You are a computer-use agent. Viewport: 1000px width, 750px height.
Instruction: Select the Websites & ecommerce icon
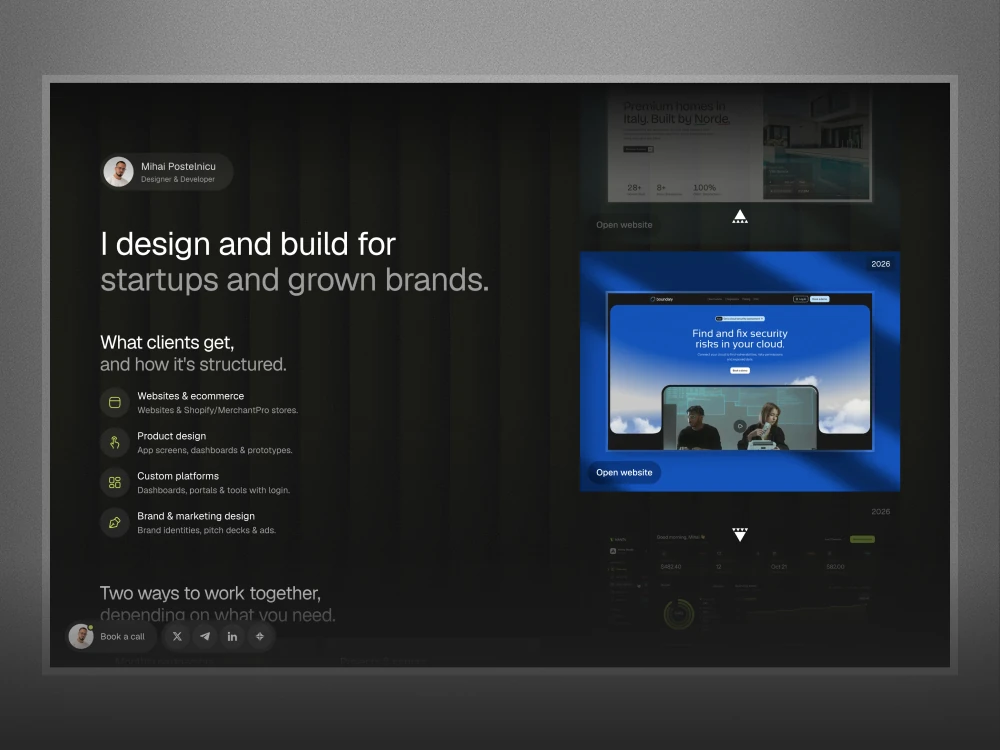(115, 402)
